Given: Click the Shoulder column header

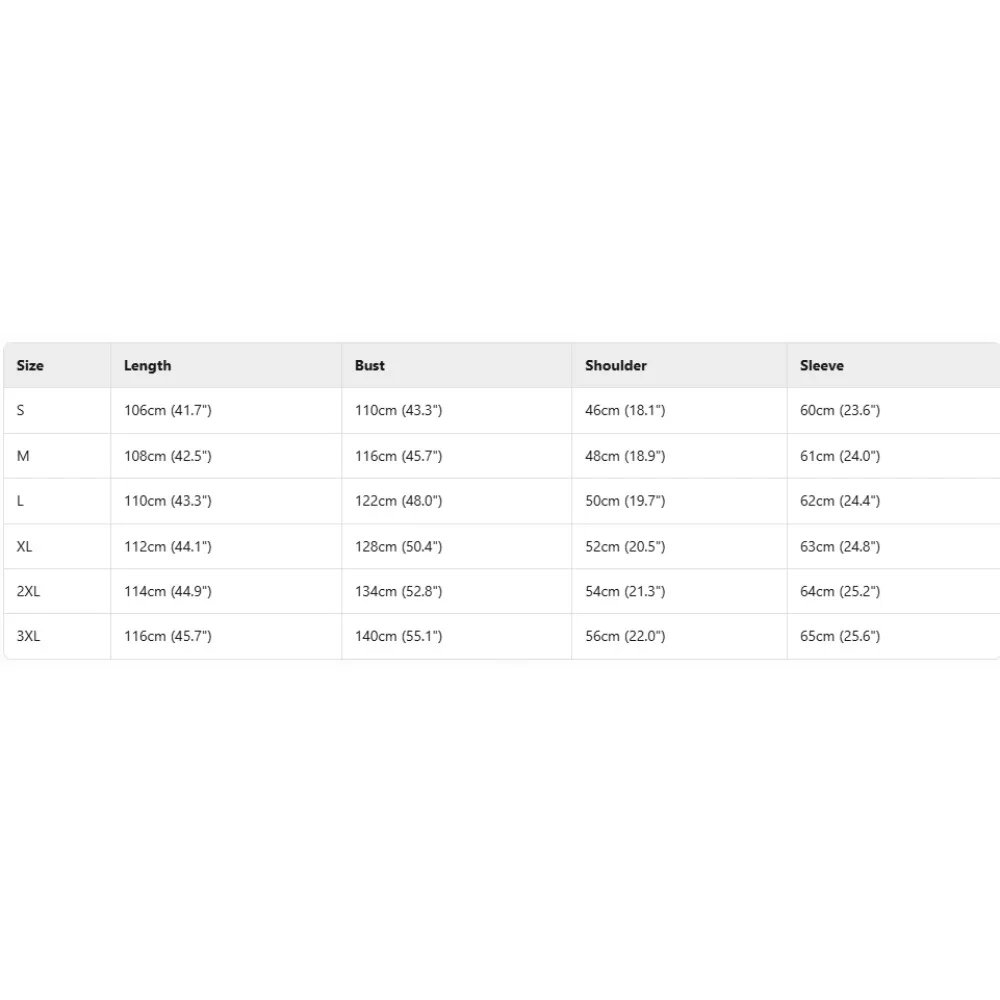Looking at the screenshot, I should point(615,366).
